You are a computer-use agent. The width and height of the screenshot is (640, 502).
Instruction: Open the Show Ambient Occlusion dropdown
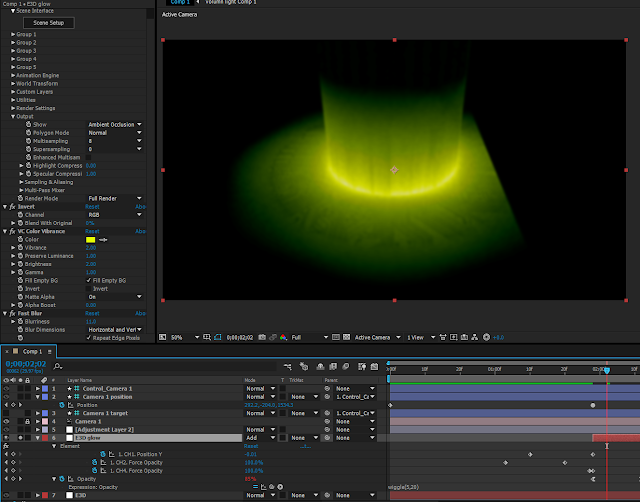coord(114,124)
